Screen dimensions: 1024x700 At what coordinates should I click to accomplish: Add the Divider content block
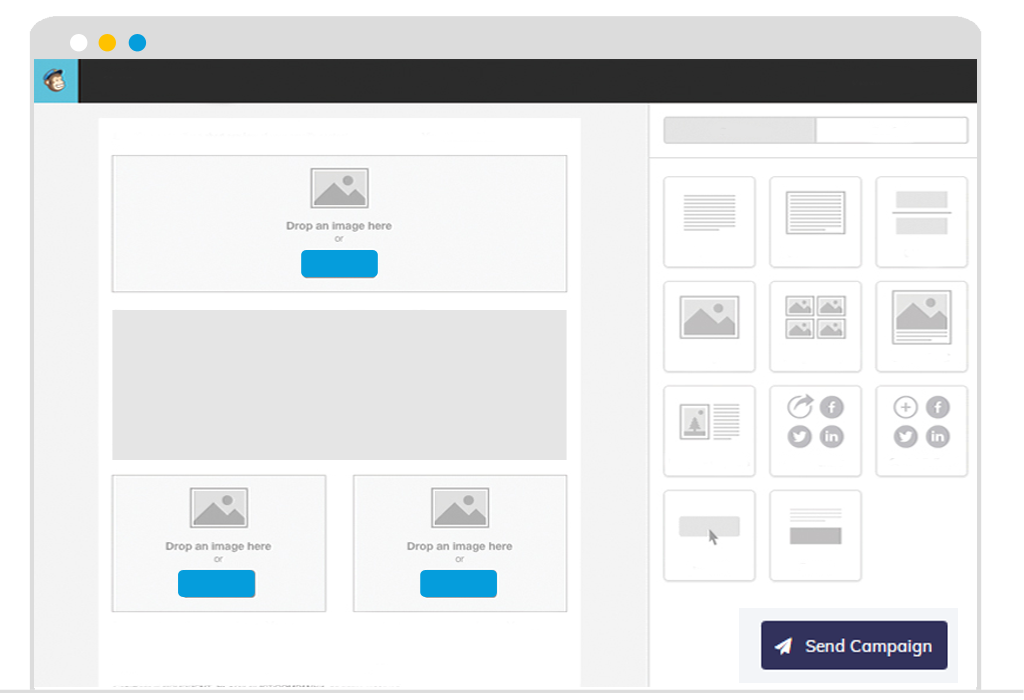(921, 222)
